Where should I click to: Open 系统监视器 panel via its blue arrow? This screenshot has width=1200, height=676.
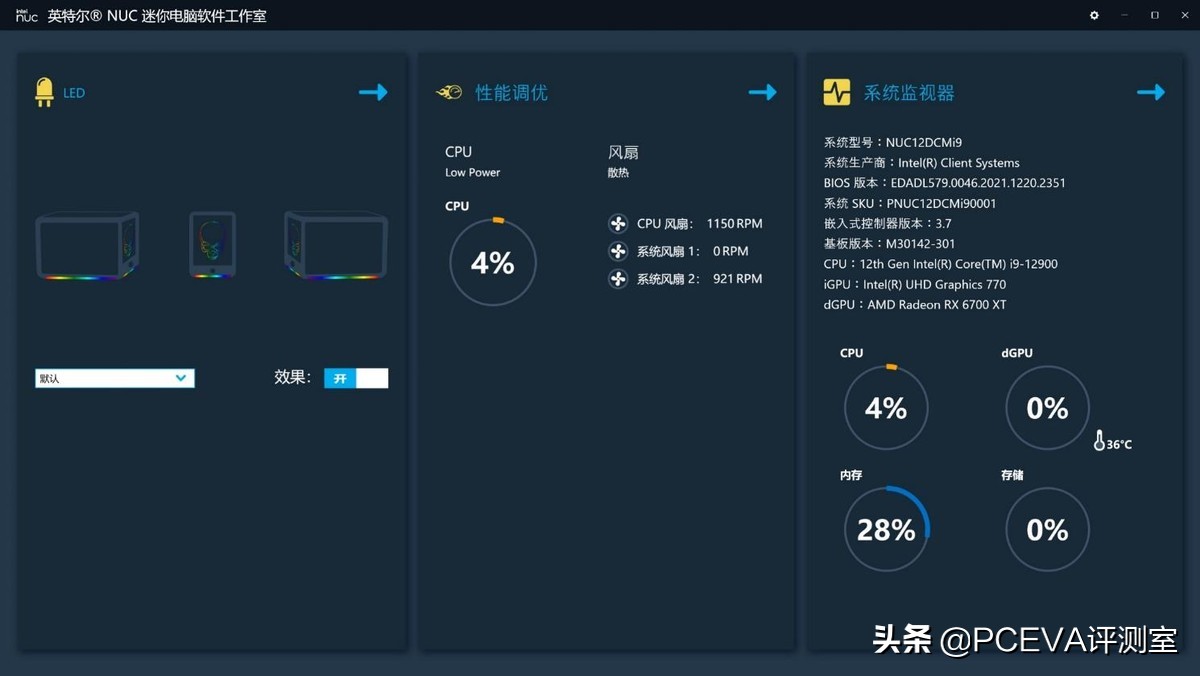[1151, 92]
